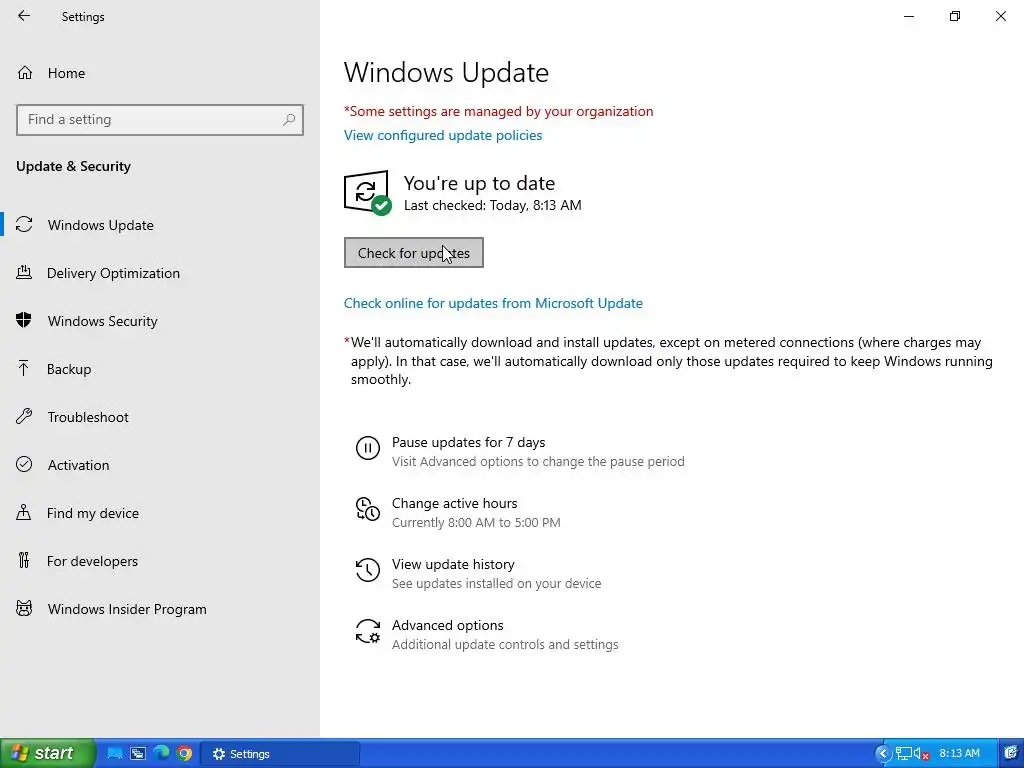
Task: Click the show desktop icon in taskbar
Action: 115,753
